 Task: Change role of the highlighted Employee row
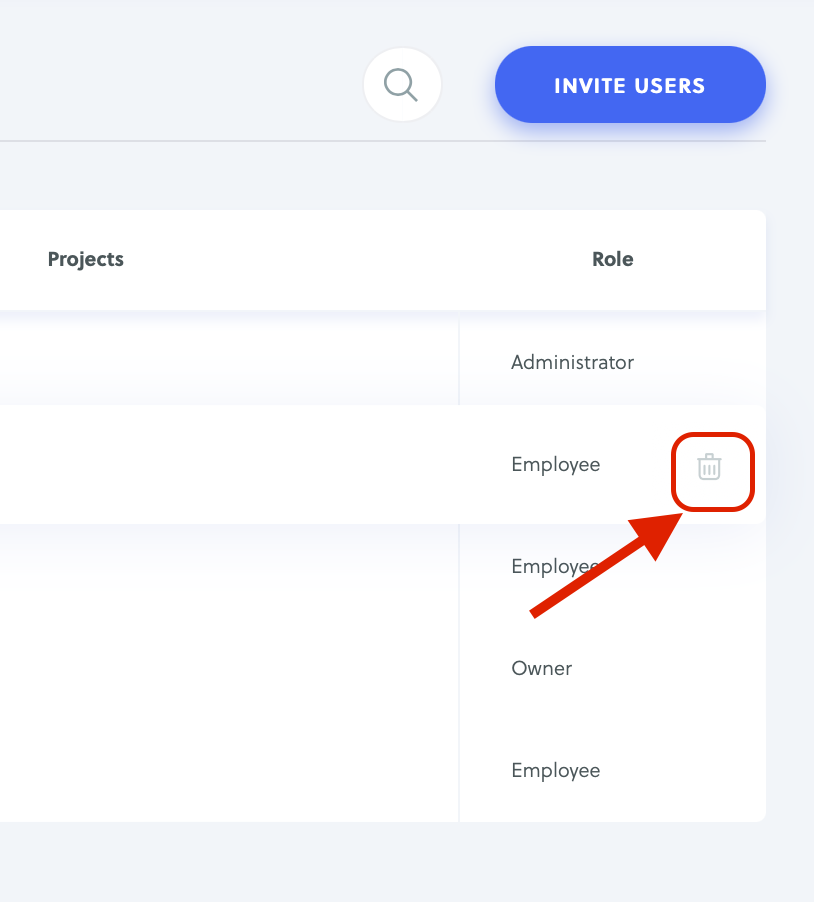click(556, 465)
